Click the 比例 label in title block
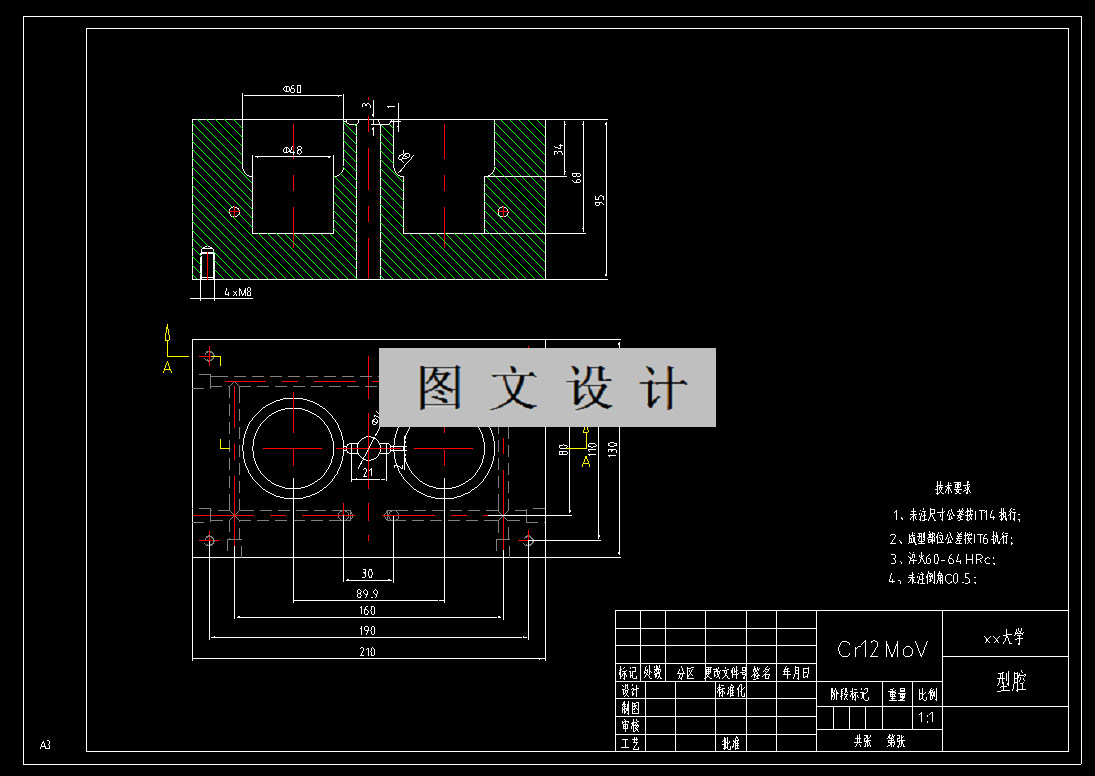 click(928, 695)
